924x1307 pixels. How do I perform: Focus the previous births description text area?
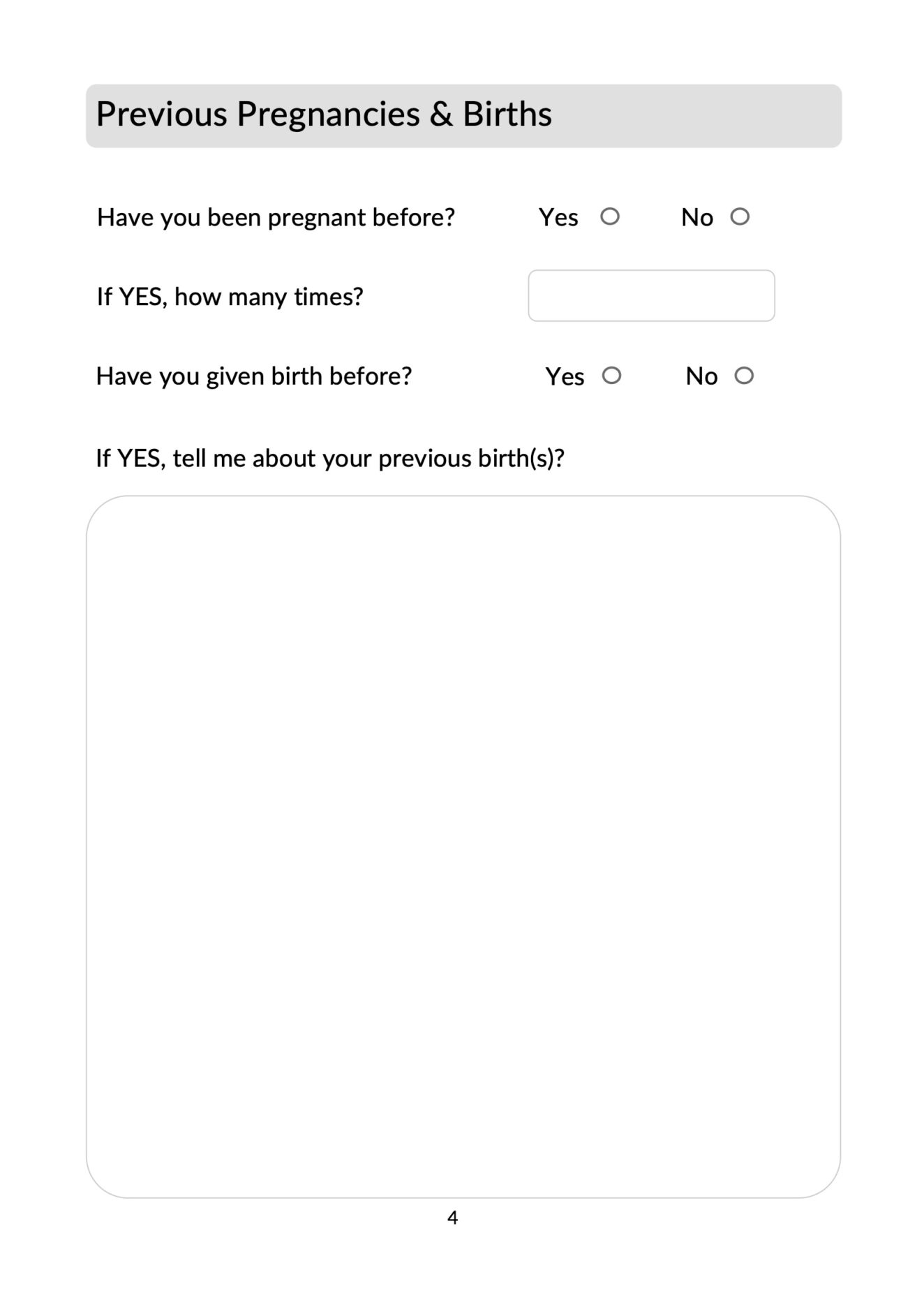pyautogui.click(x=463, y=846)
